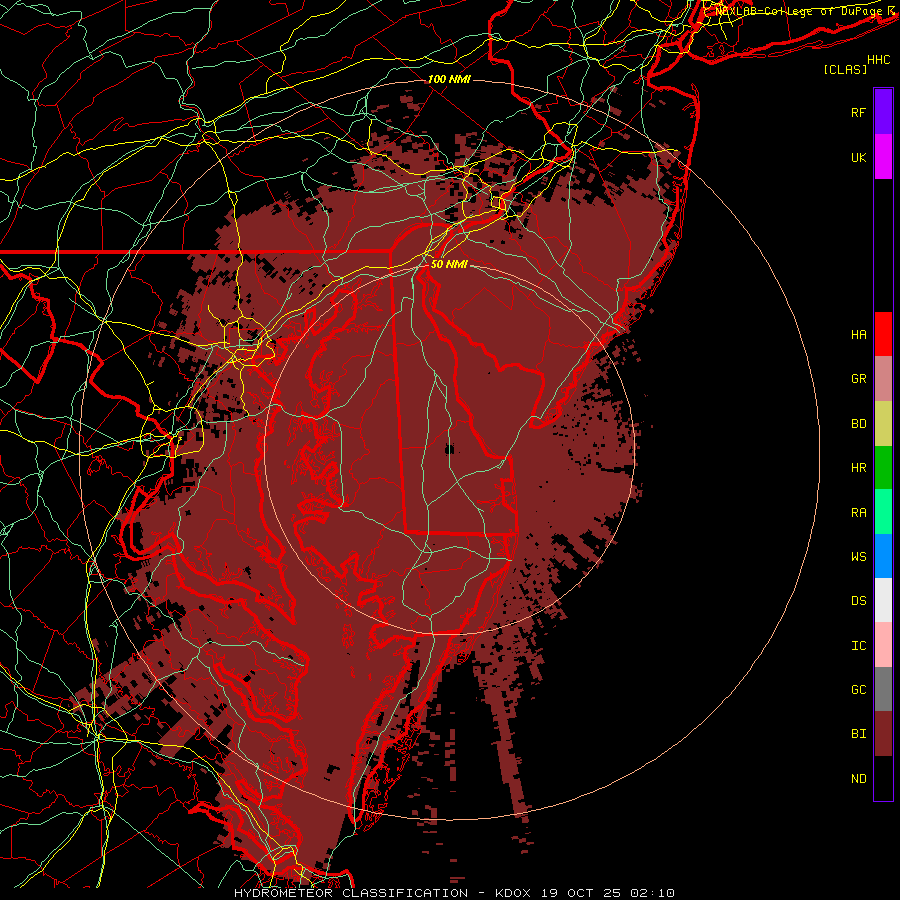900x900 pixels.
Task: Click the BD legend label
Action: point(858,423)
